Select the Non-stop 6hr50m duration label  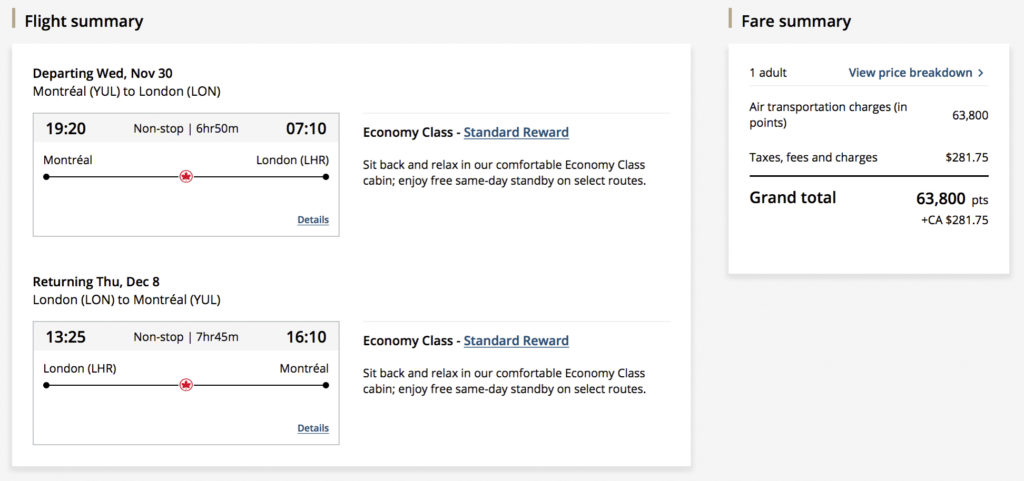pos(186,128)
